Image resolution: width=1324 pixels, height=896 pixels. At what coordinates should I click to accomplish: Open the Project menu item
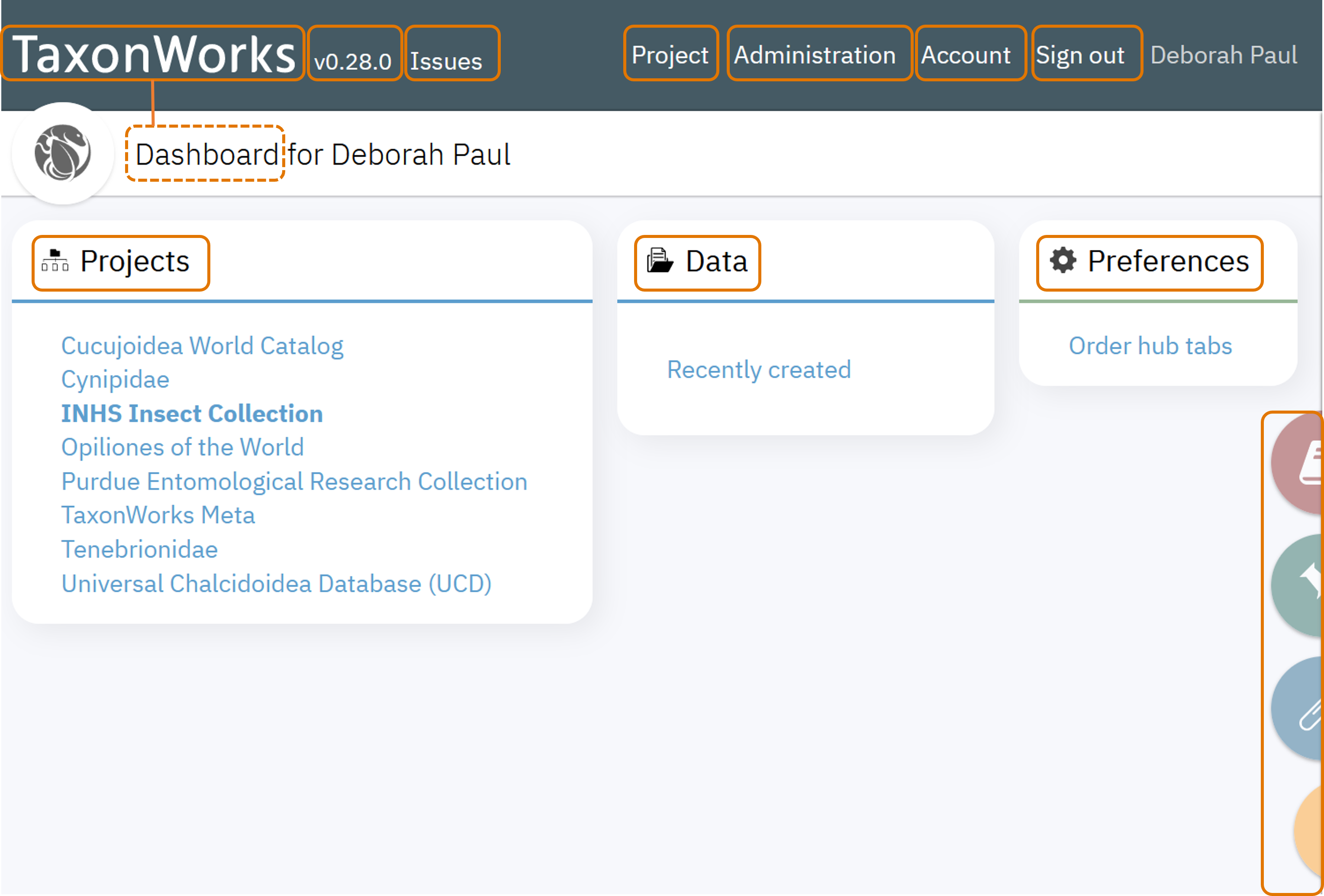pos(670,55)
